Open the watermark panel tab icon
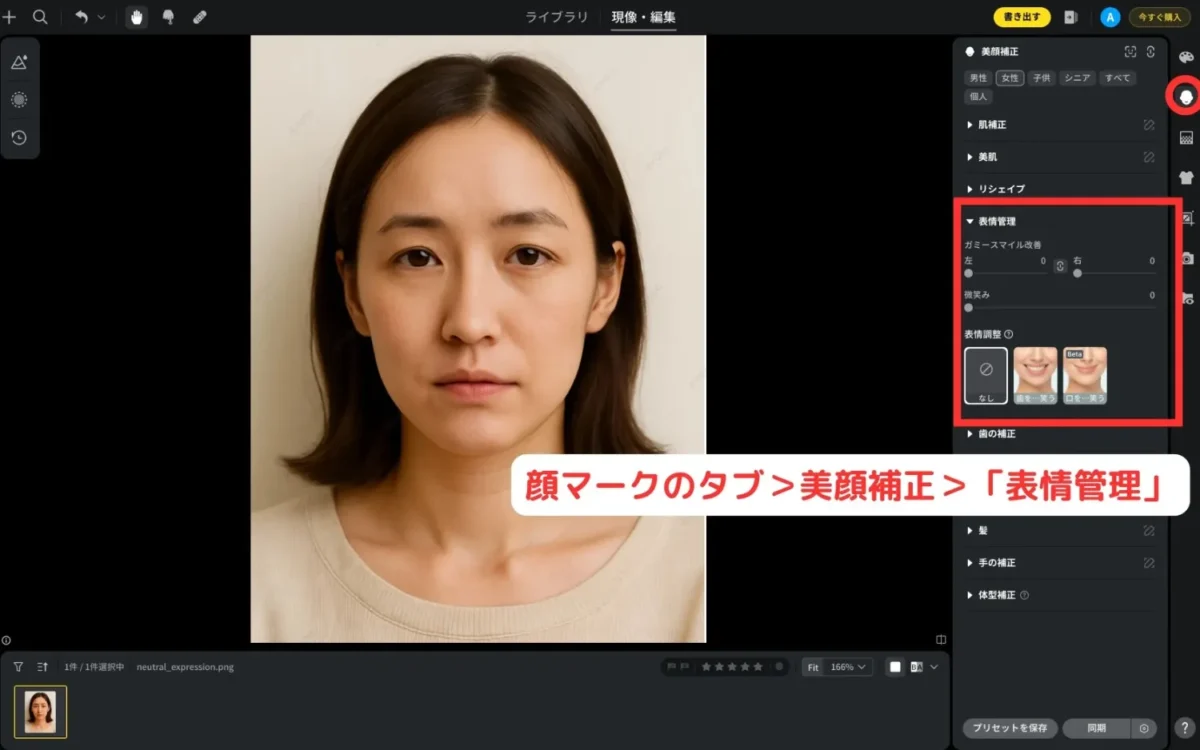This screenshot has height=750, width=1200. [1186, 298]
